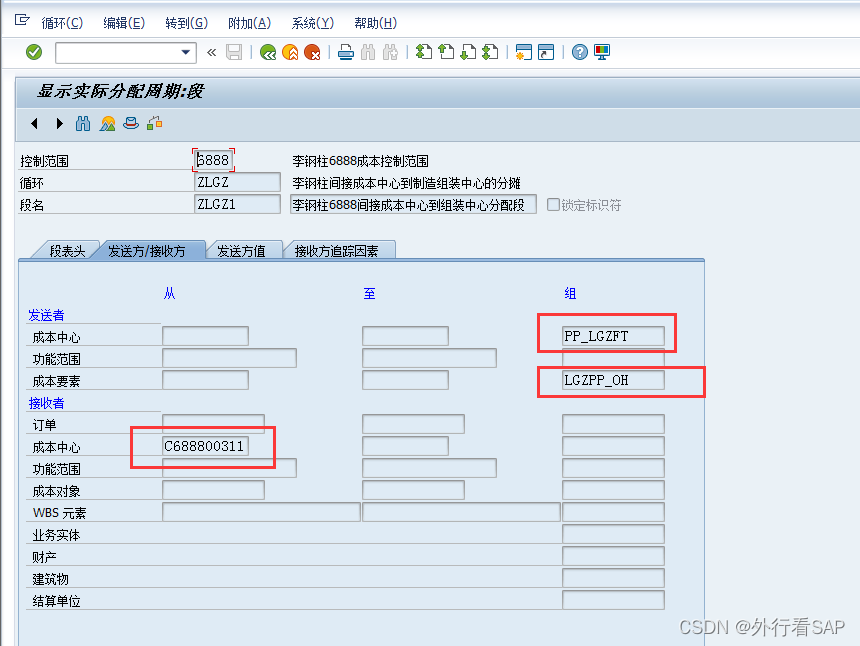Viewport: 860px width, 646px height.
Task: Go to the First Page icon
Action: pos(423,53)
